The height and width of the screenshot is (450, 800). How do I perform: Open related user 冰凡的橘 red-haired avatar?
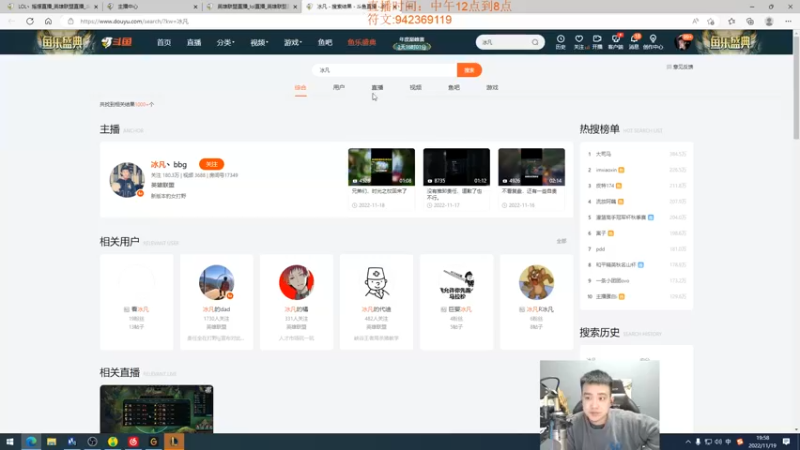pos(296,282)
